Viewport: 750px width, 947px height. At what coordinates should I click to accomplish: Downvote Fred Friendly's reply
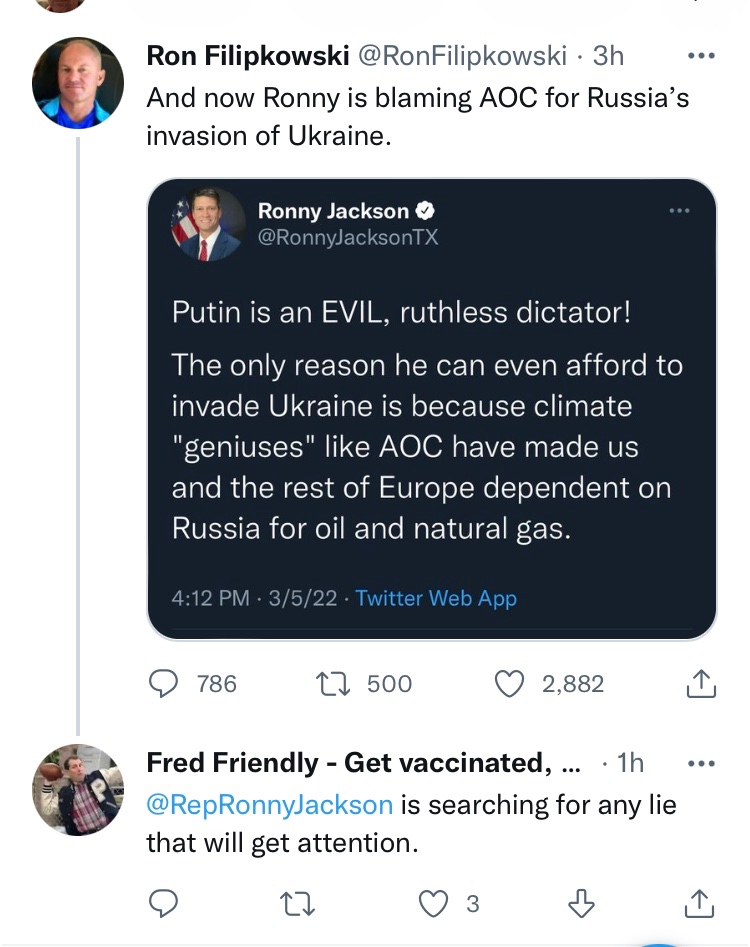pyautogui.click(x=581, y=903)
